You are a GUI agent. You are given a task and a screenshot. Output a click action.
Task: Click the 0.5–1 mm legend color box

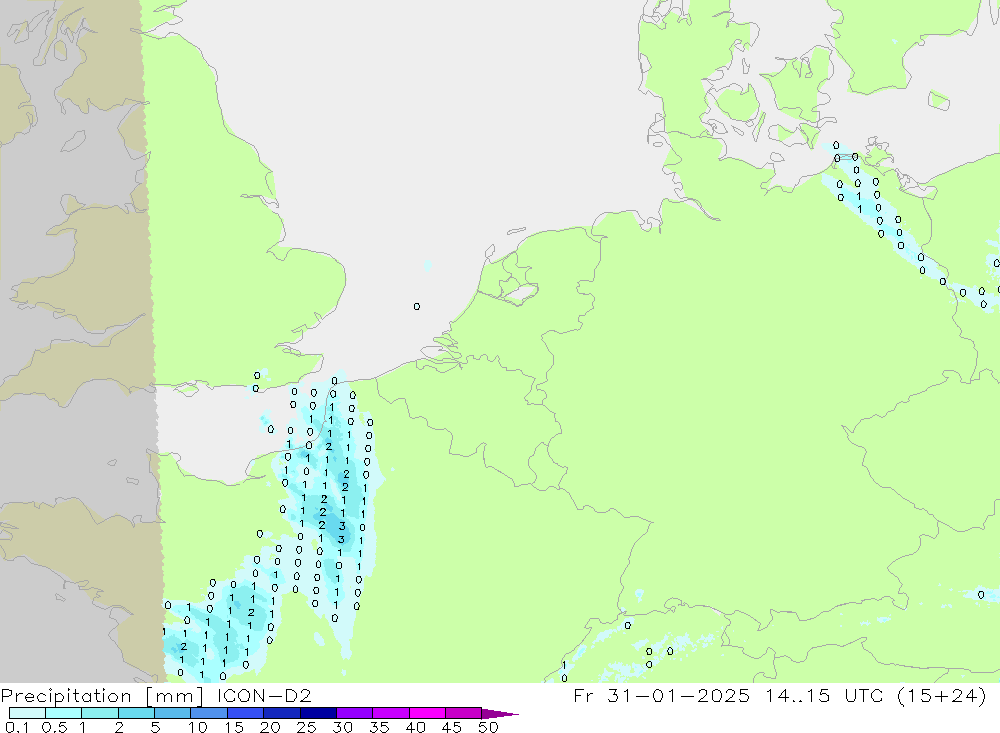click(x=64, y=713)
